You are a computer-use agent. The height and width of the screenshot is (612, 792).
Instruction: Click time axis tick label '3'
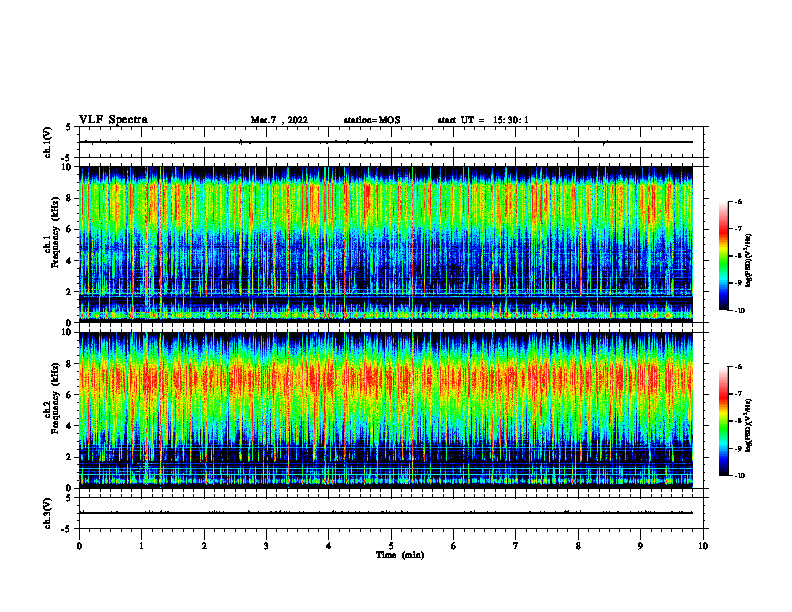click(x=266, y=546)
